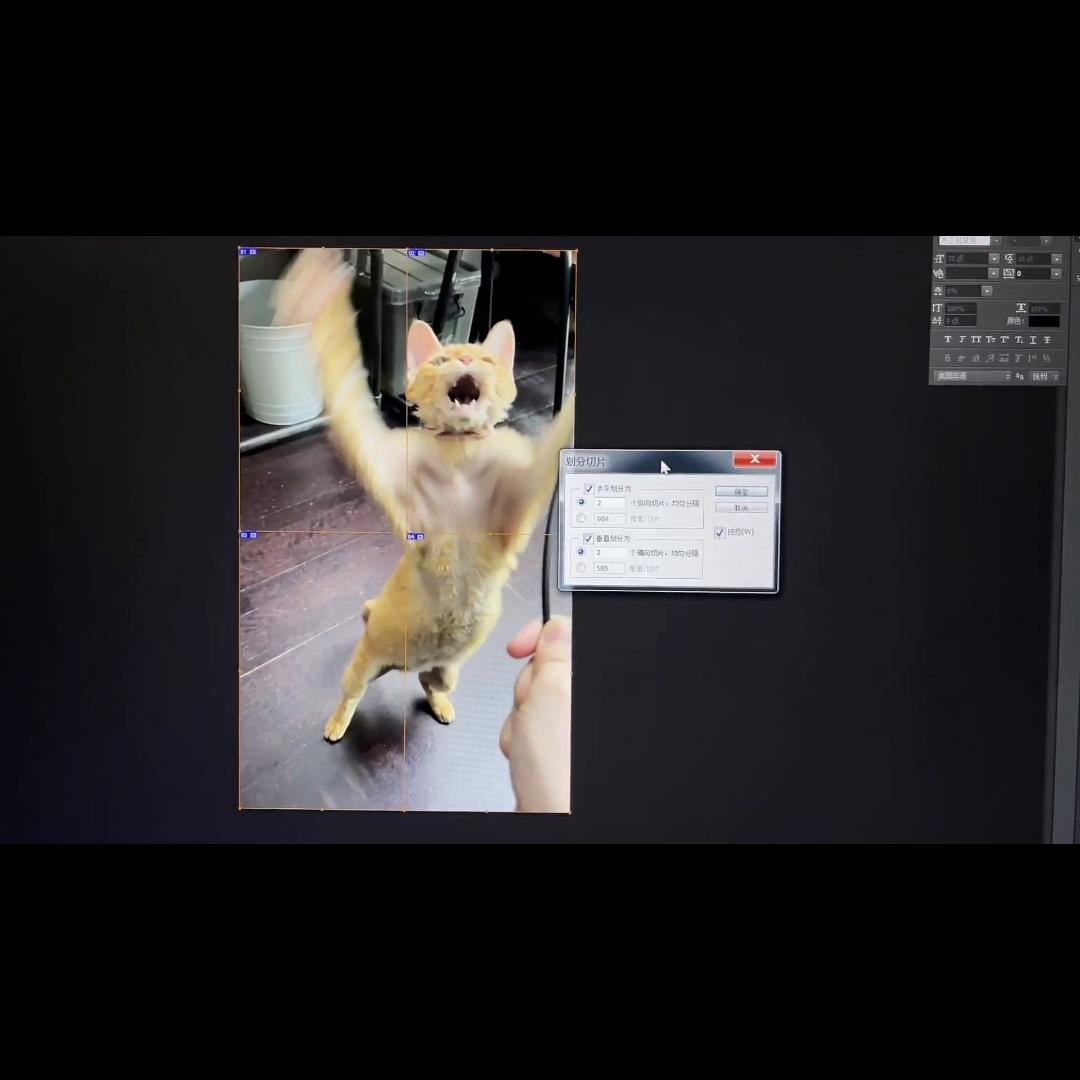The image size is (1080, 1080).
Task: Click the horizontal scale 100% field
Action: coord(1044,309)
